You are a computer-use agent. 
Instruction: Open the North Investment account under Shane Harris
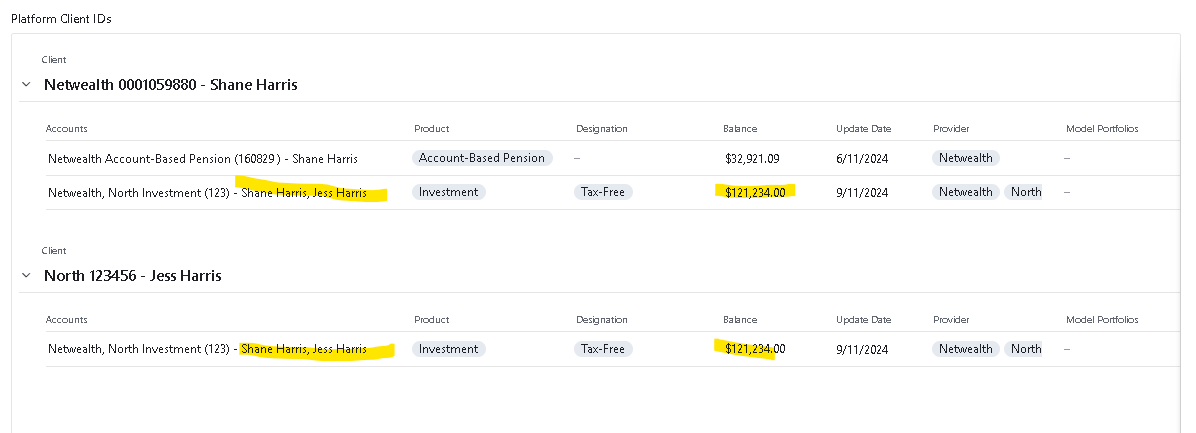(x=207, y=193)
